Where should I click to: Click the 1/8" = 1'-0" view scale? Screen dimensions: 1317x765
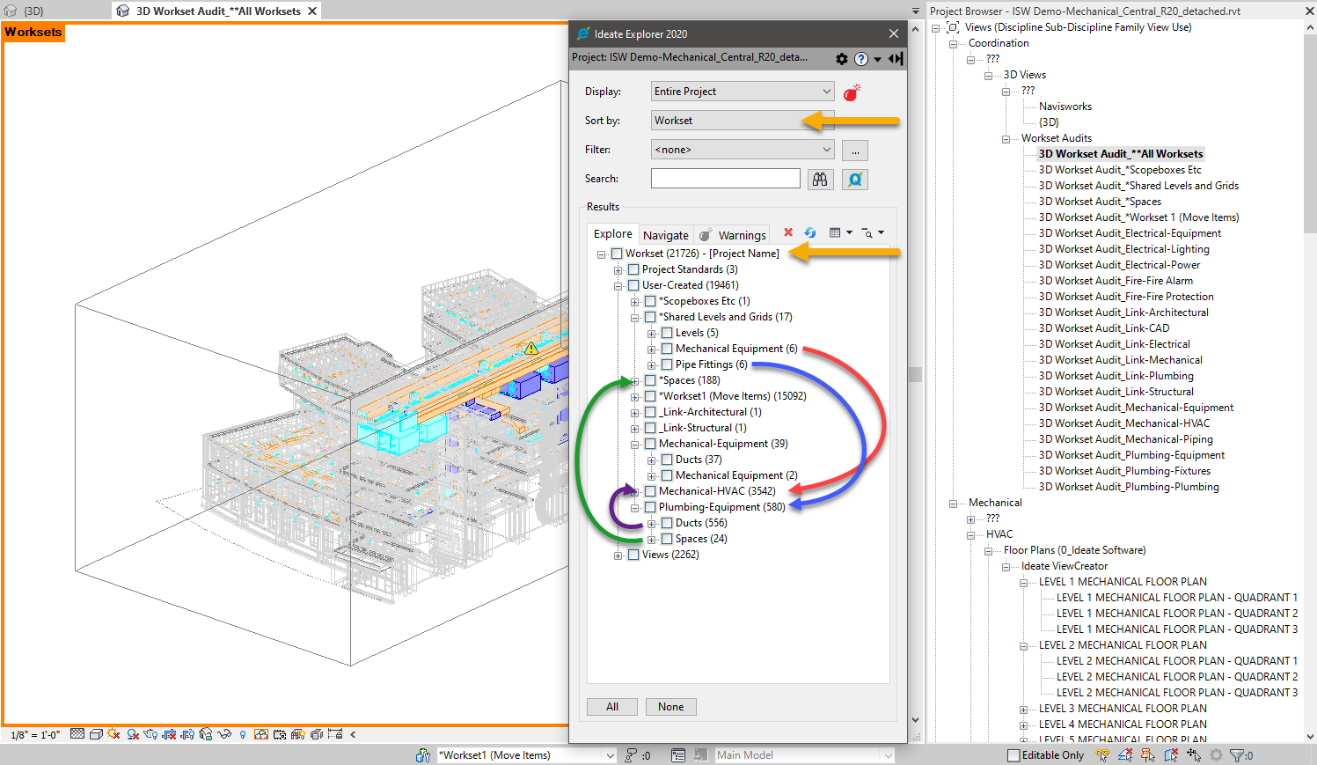(x=35, y=735)
